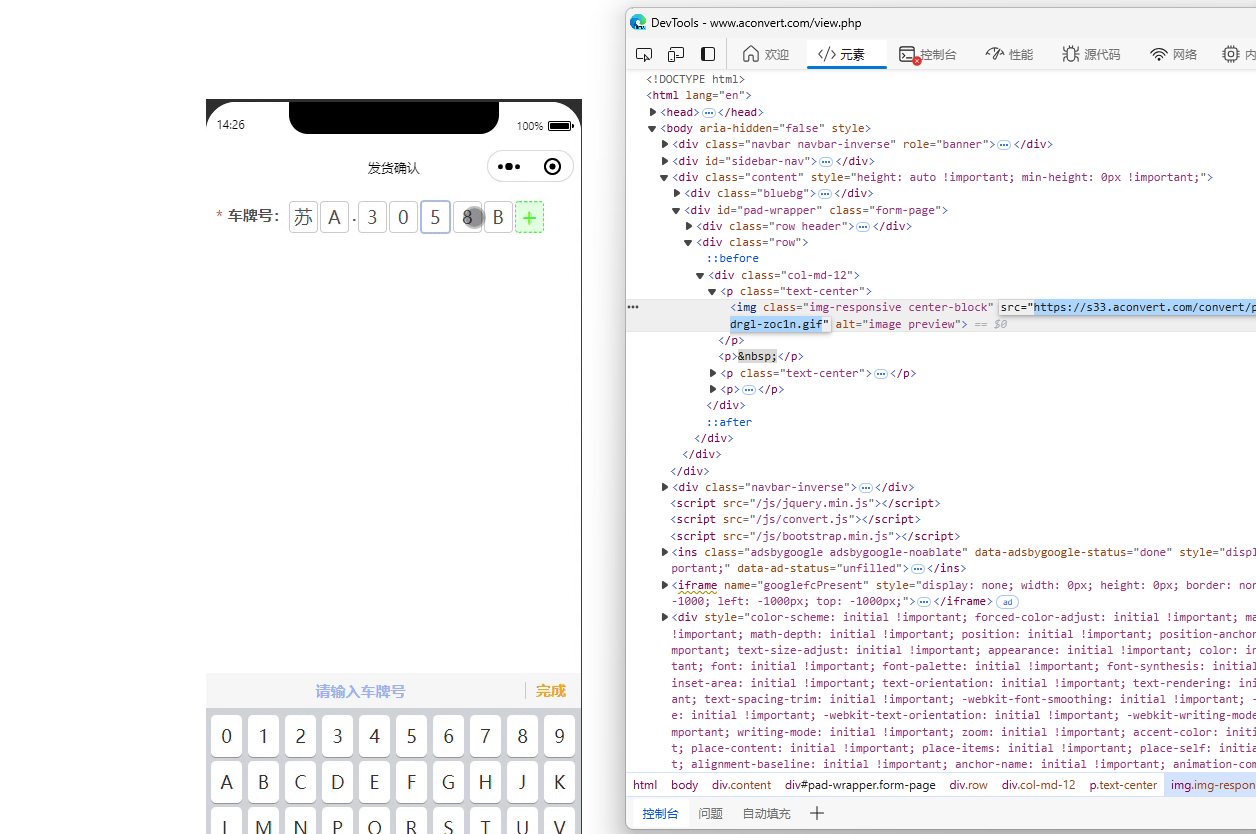This screenshot has width=1256, height=834.
Task: Click the mini program three-dots menu icon
Action: (509, 167)
